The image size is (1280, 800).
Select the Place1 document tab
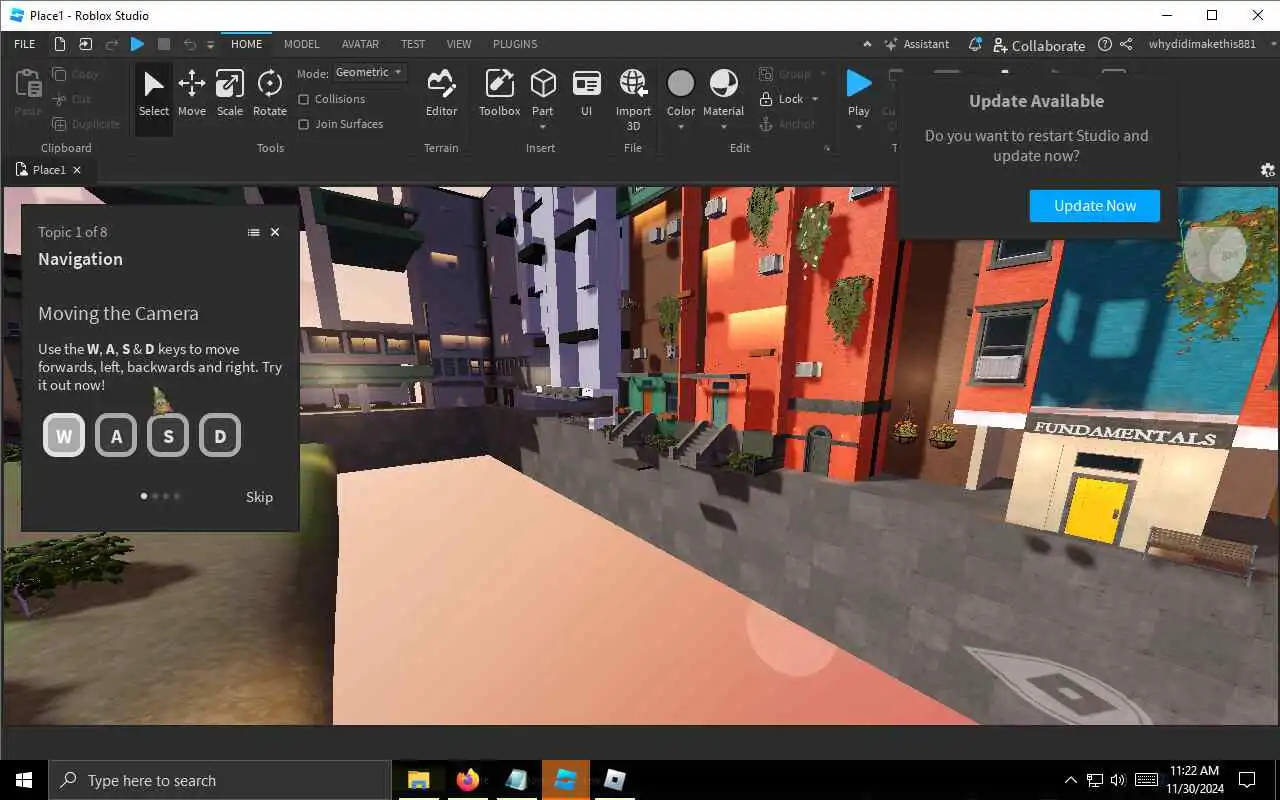49,170
